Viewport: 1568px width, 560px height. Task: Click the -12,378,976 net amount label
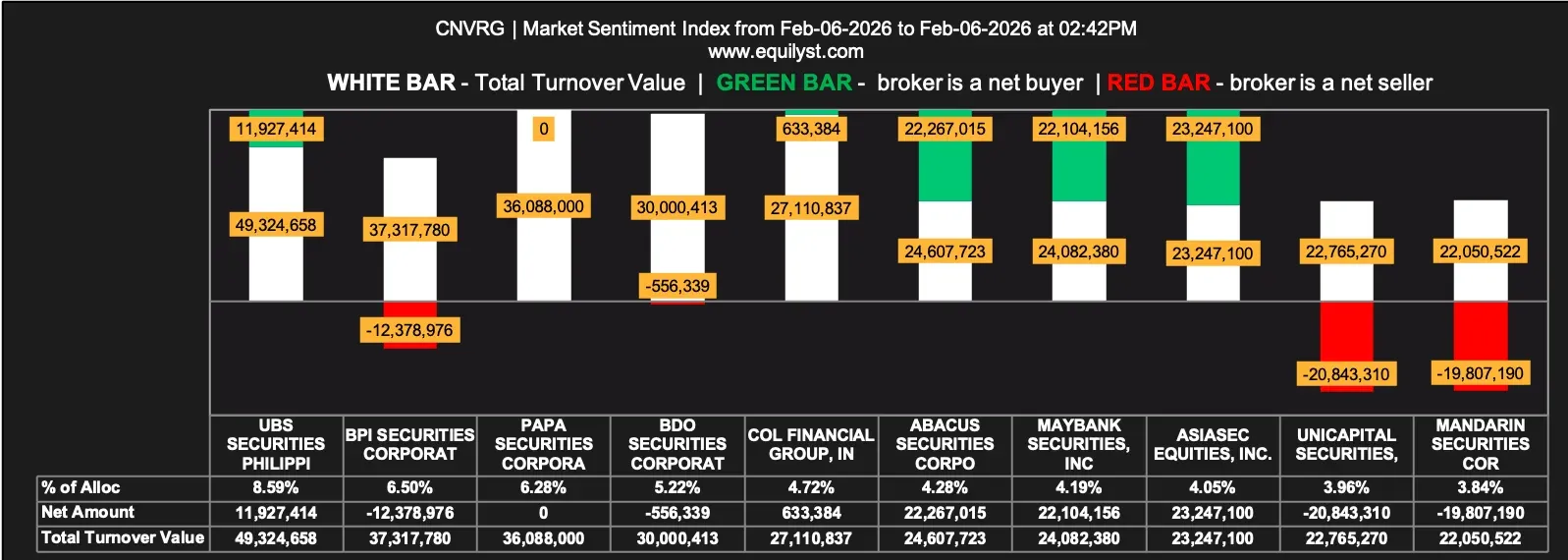coord(409,330)
